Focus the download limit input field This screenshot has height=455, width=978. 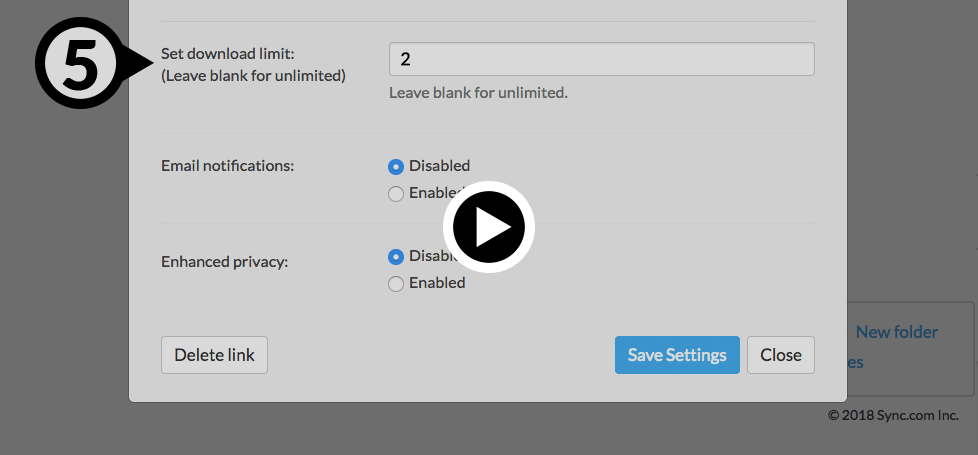coord(601,59)
